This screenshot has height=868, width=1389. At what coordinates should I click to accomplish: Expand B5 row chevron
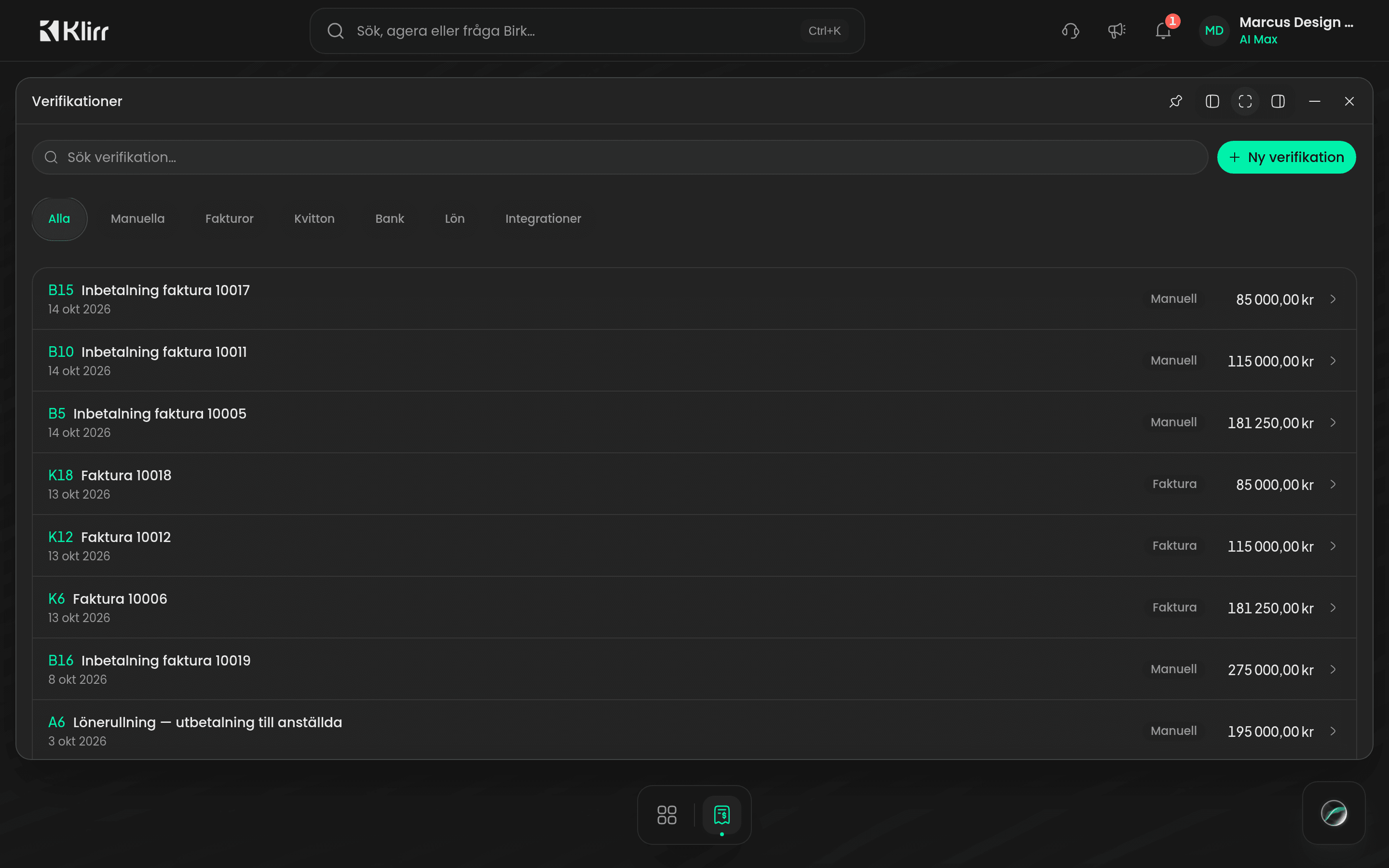tap(1334, 422)
